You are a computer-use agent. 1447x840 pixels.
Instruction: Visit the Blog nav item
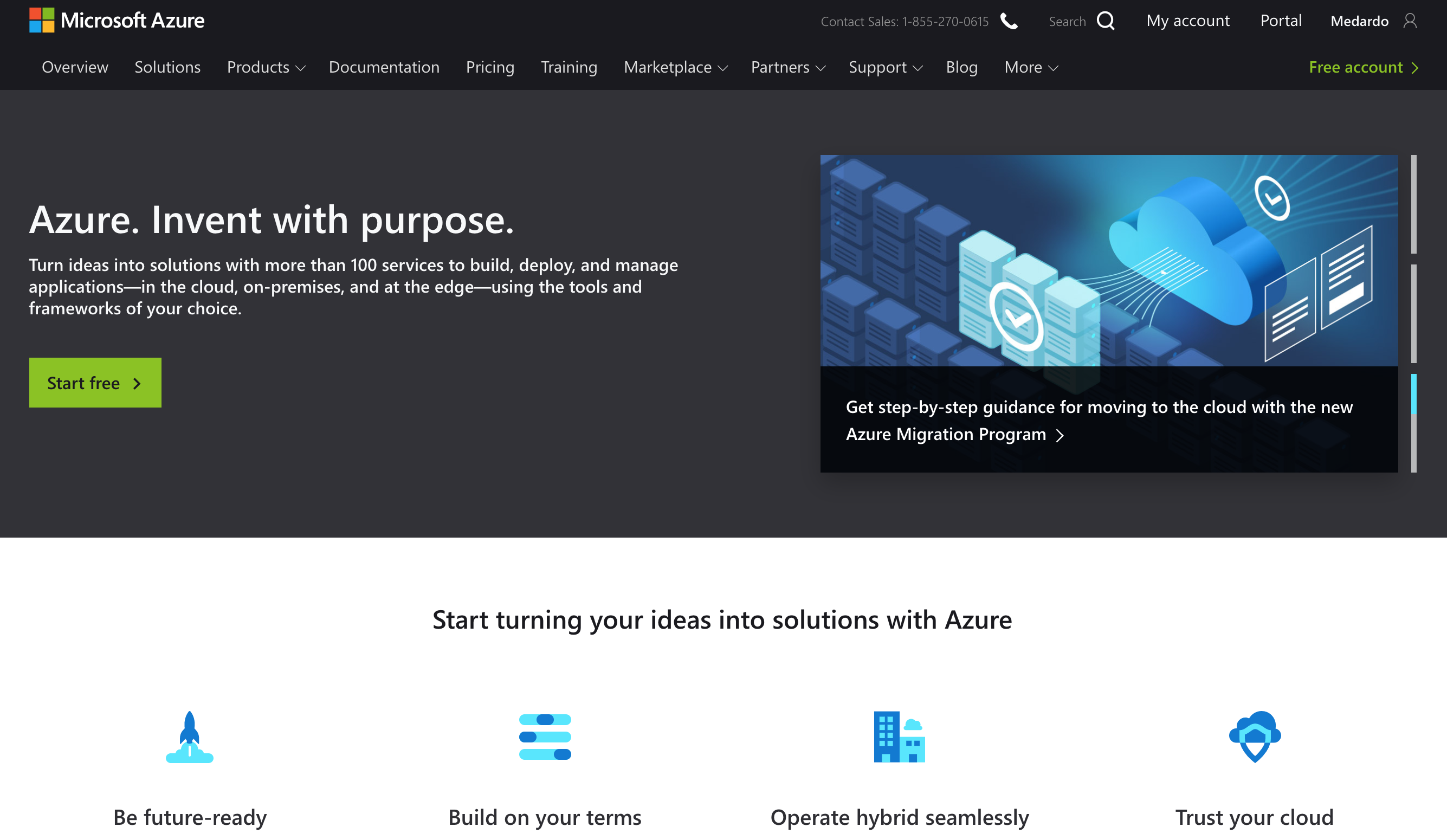click(x=961, y=67)
